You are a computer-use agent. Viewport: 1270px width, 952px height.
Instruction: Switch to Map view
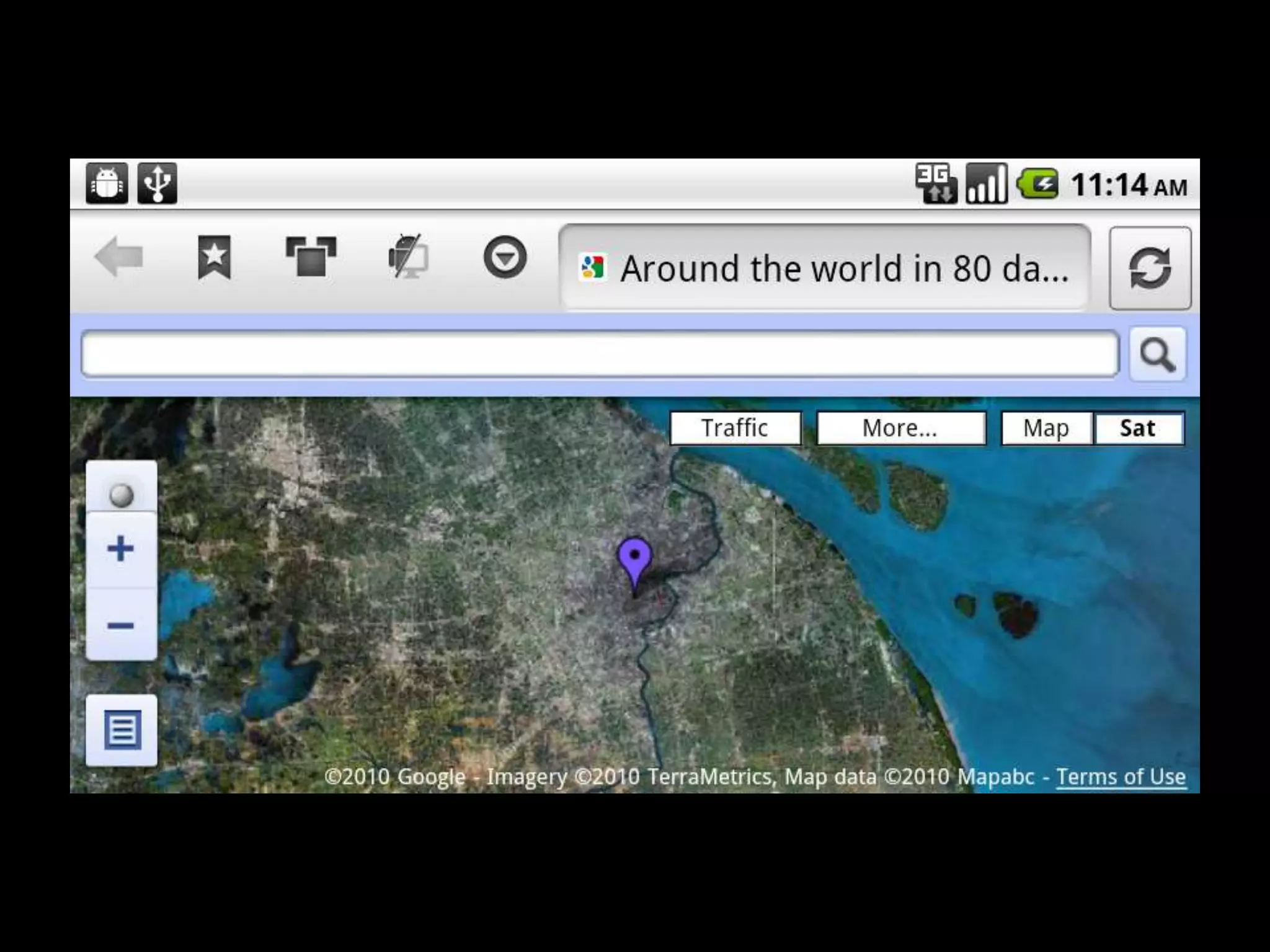(1046, 428)
